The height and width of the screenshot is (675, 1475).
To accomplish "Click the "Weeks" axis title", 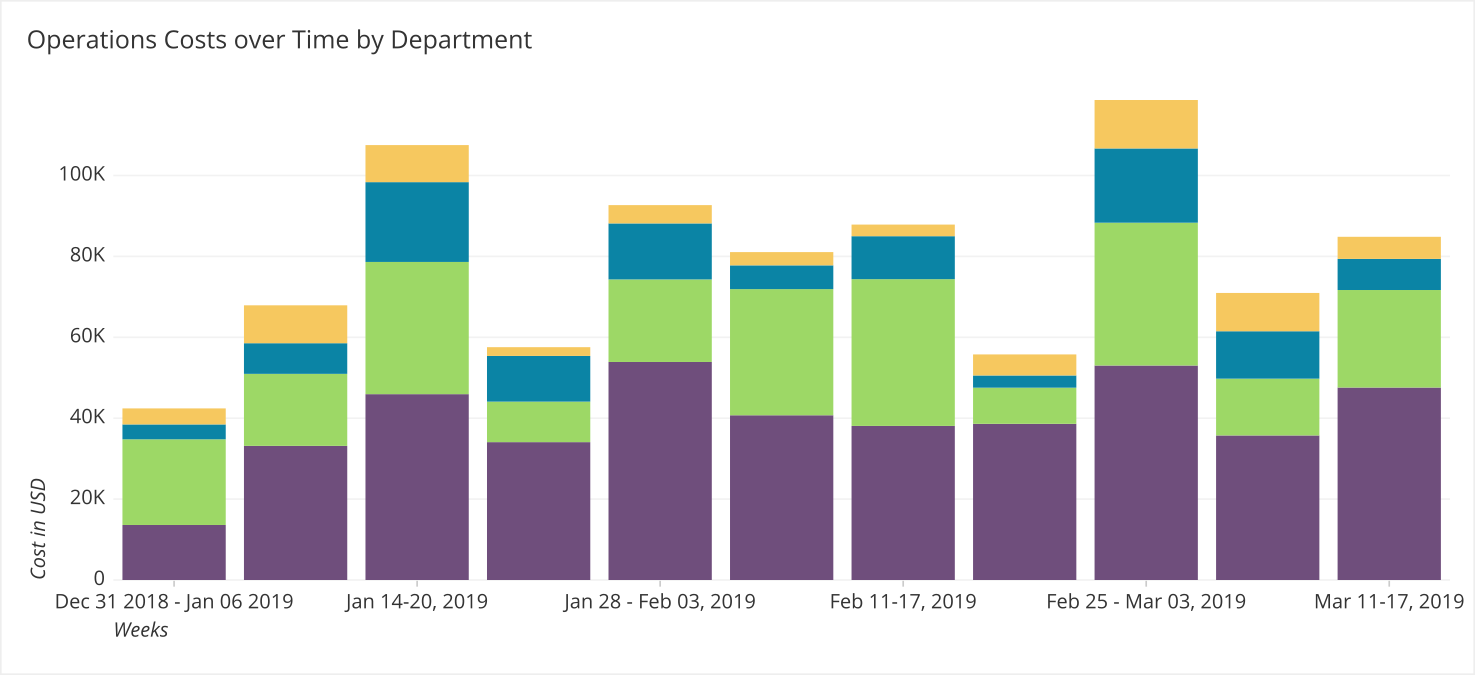I will [x=141, y=630].
